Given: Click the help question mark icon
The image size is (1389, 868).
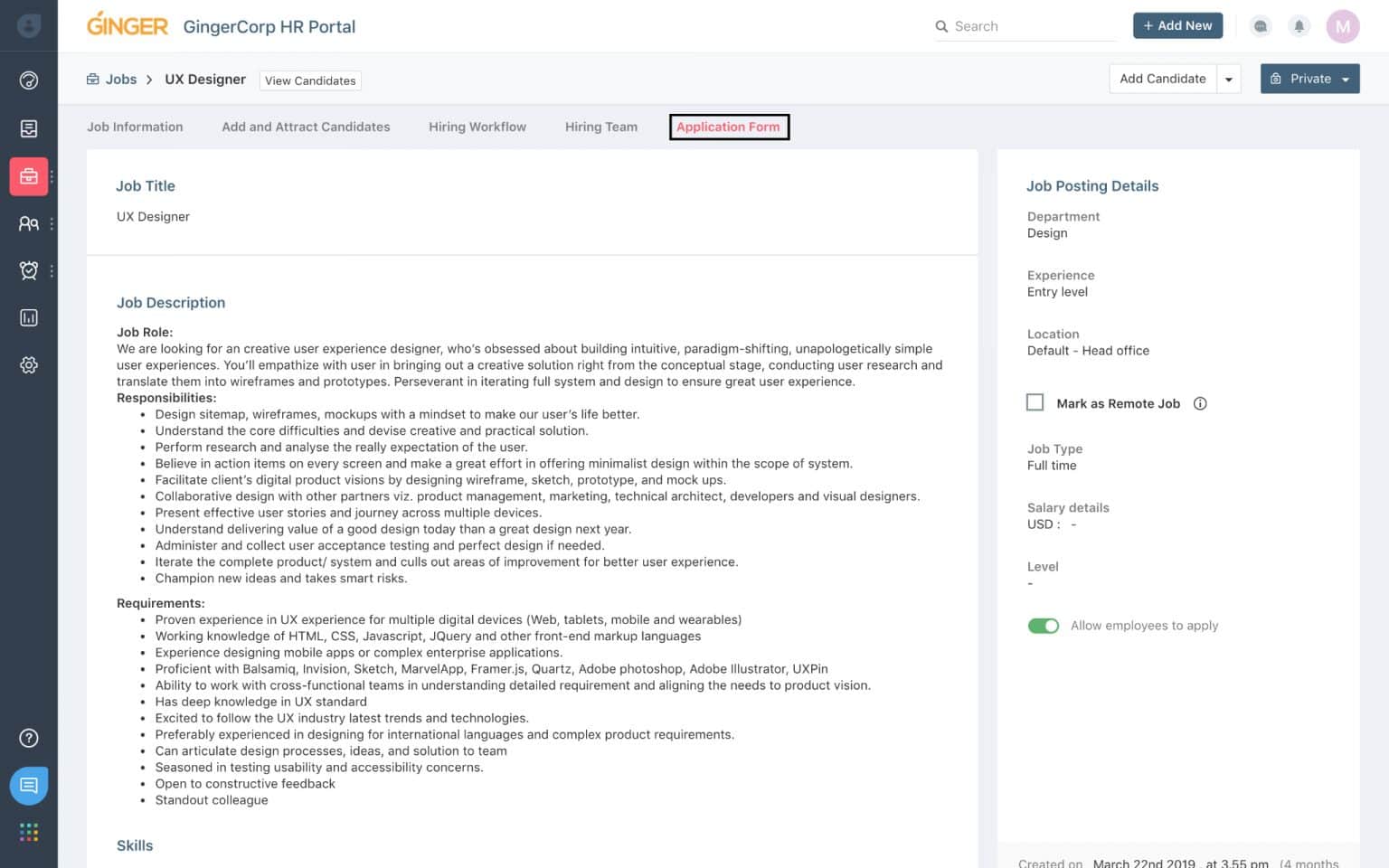Looking at the screenshot, I should tap(29, 738).
